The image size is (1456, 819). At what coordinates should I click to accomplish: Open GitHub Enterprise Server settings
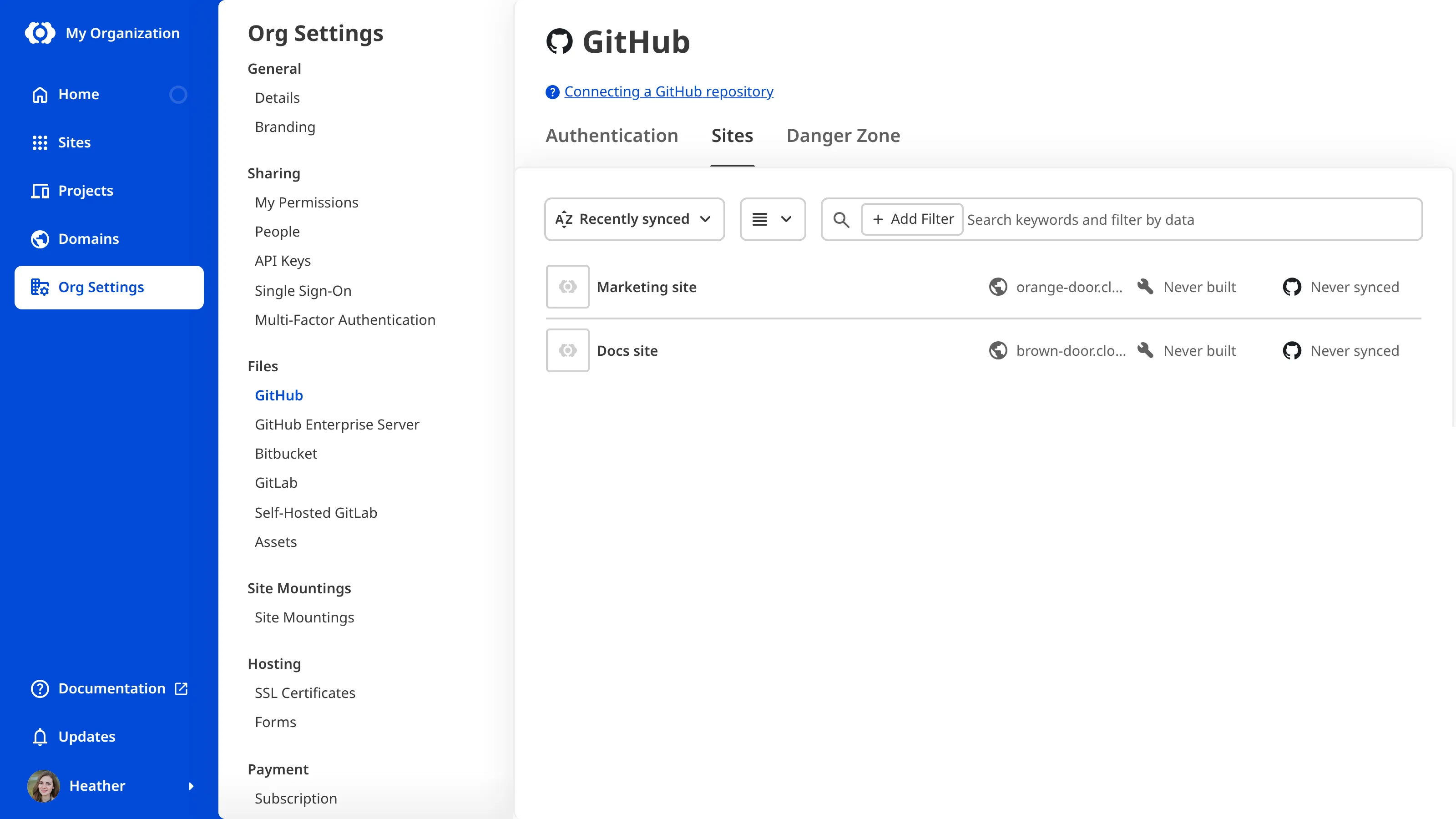(x=337, y=425)
